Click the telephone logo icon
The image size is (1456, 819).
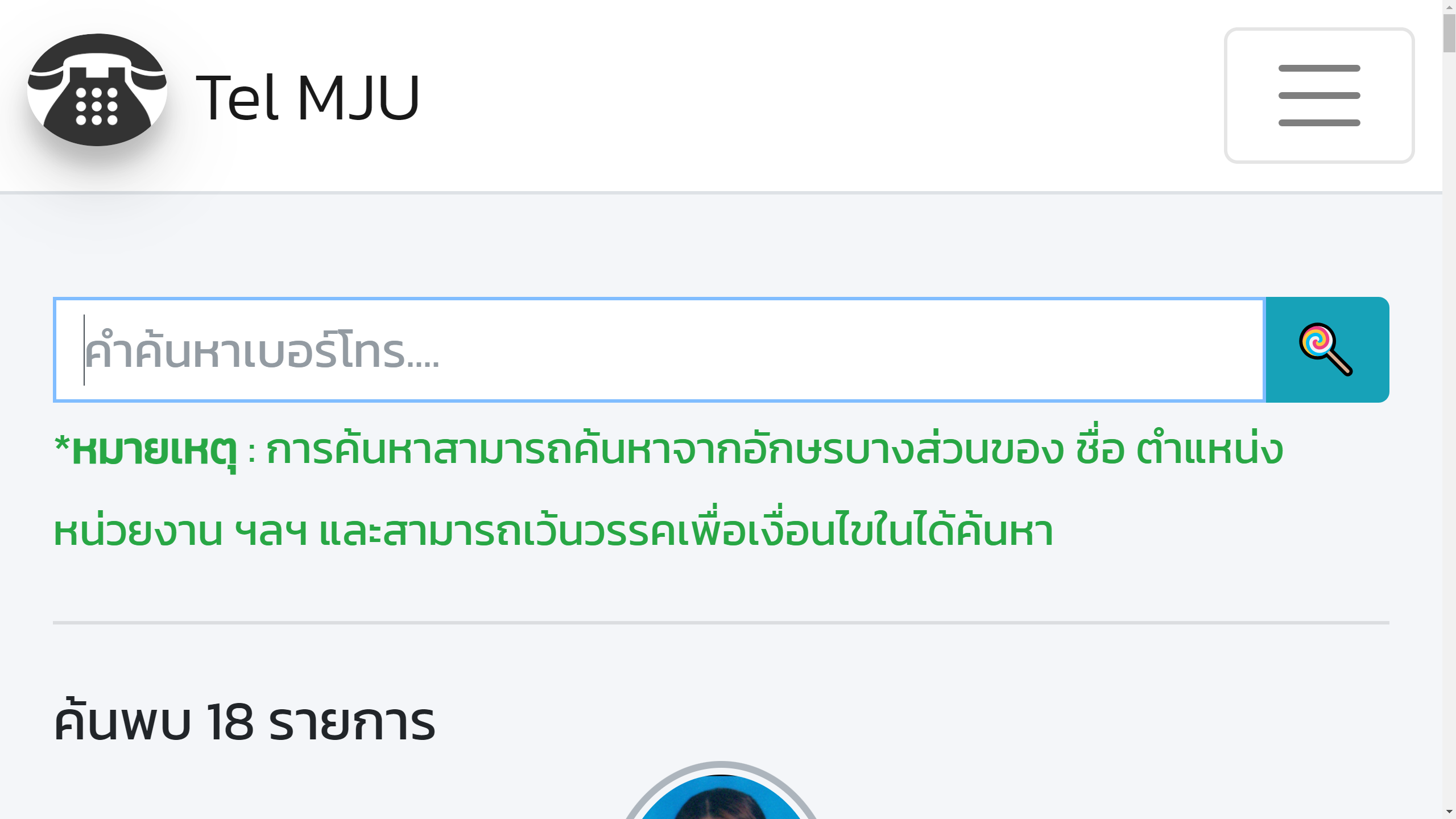(x=97, y=90)
